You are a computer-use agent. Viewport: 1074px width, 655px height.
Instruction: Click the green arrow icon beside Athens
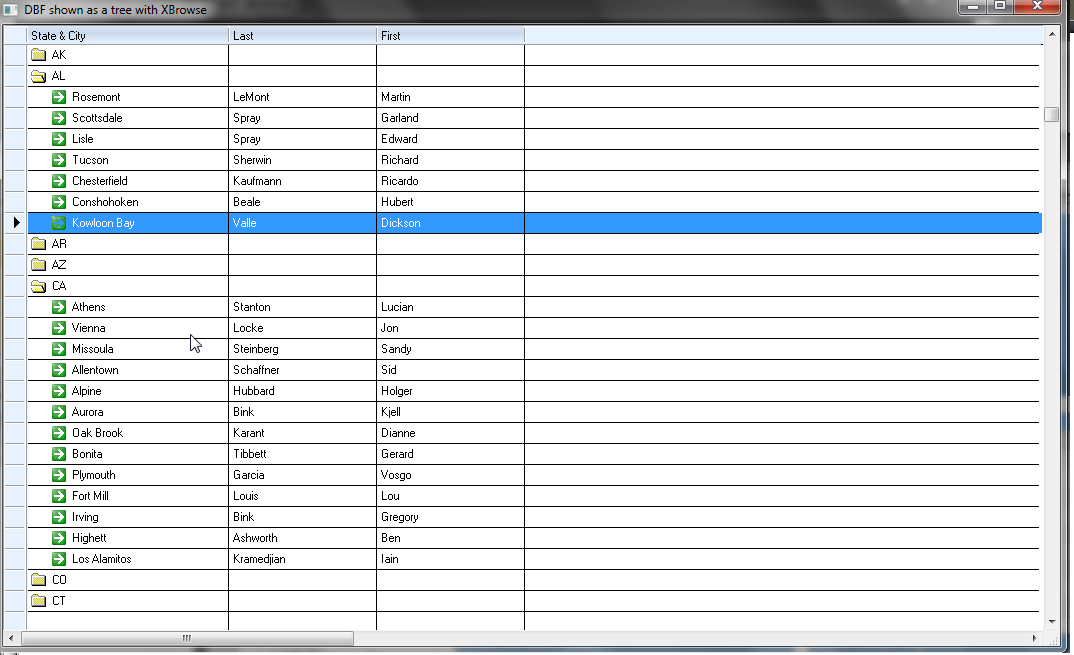(x=59, y=307)
